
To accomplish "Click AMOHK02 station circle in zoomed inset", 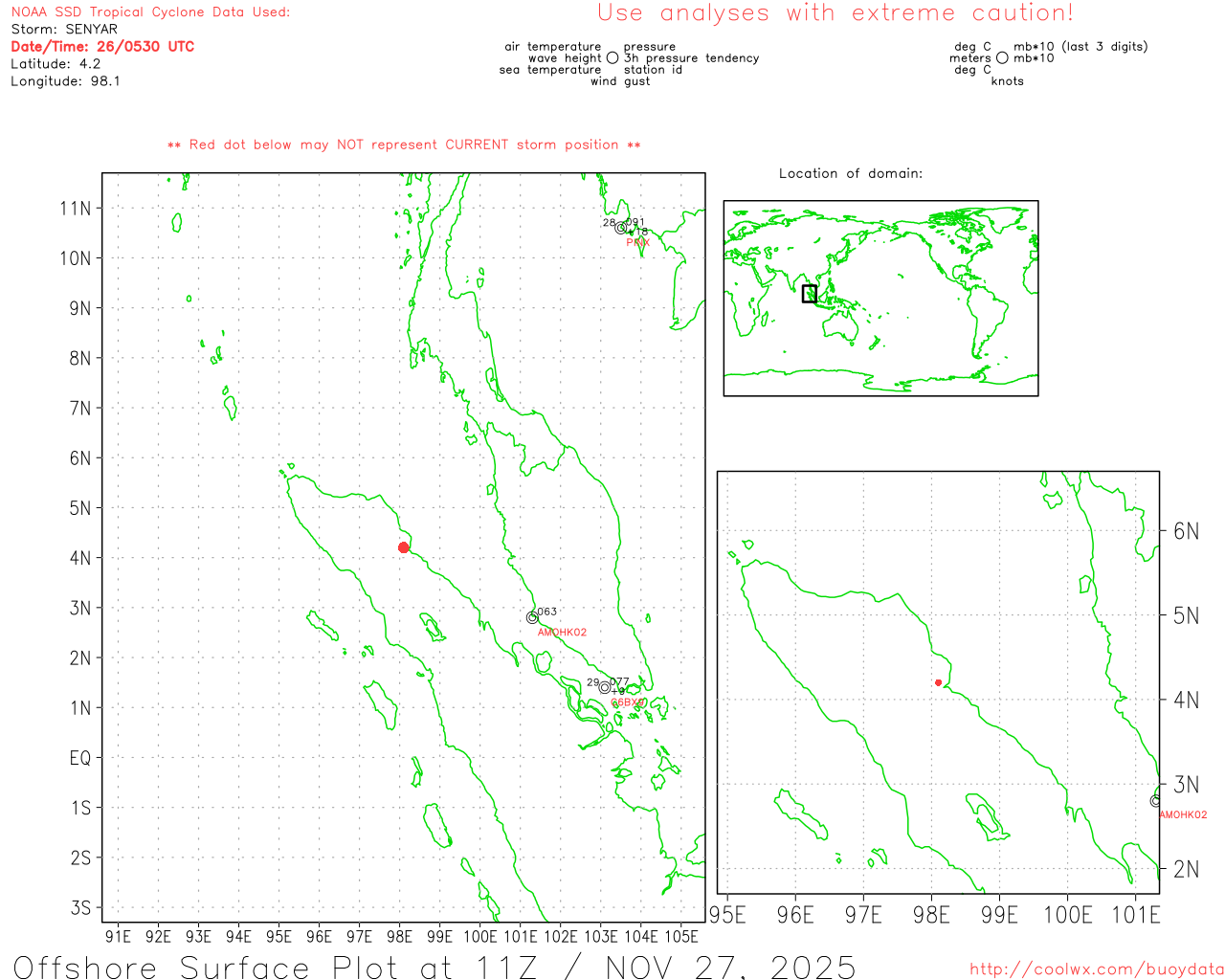I will pos(1155,801).
